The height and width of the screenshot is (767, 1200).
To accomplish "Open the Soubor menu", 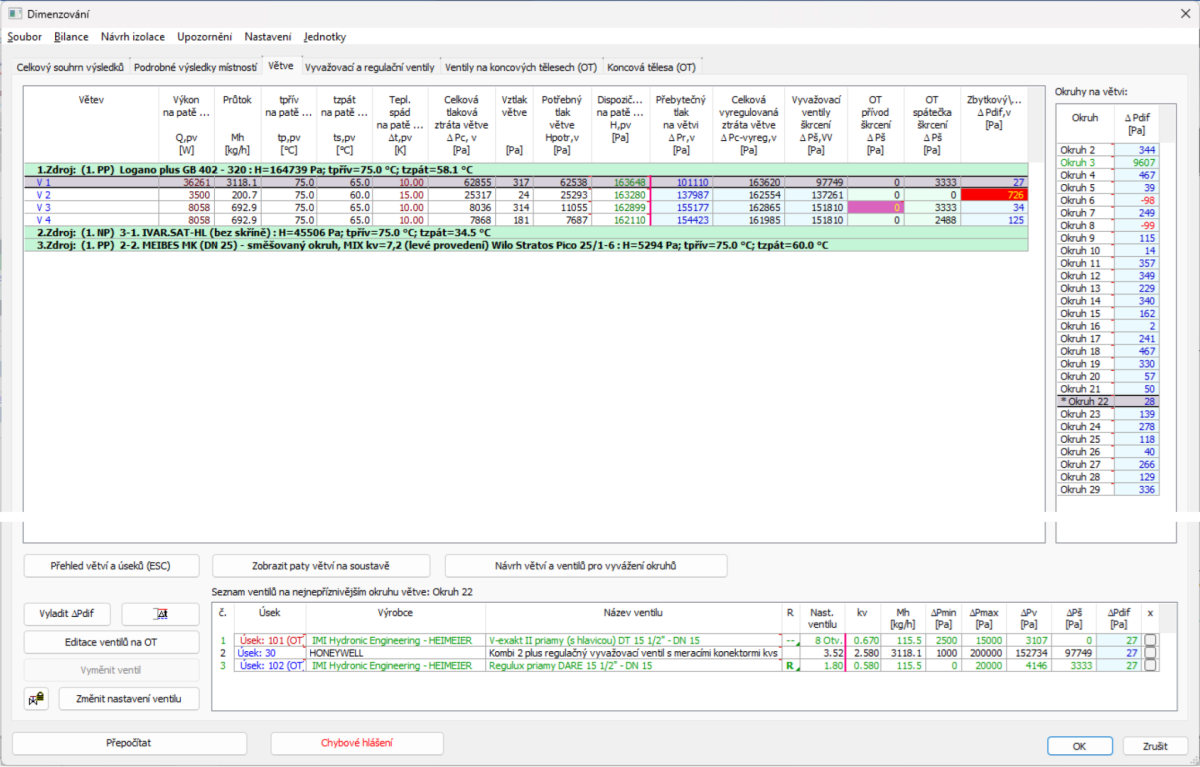I will pos(25,37).
